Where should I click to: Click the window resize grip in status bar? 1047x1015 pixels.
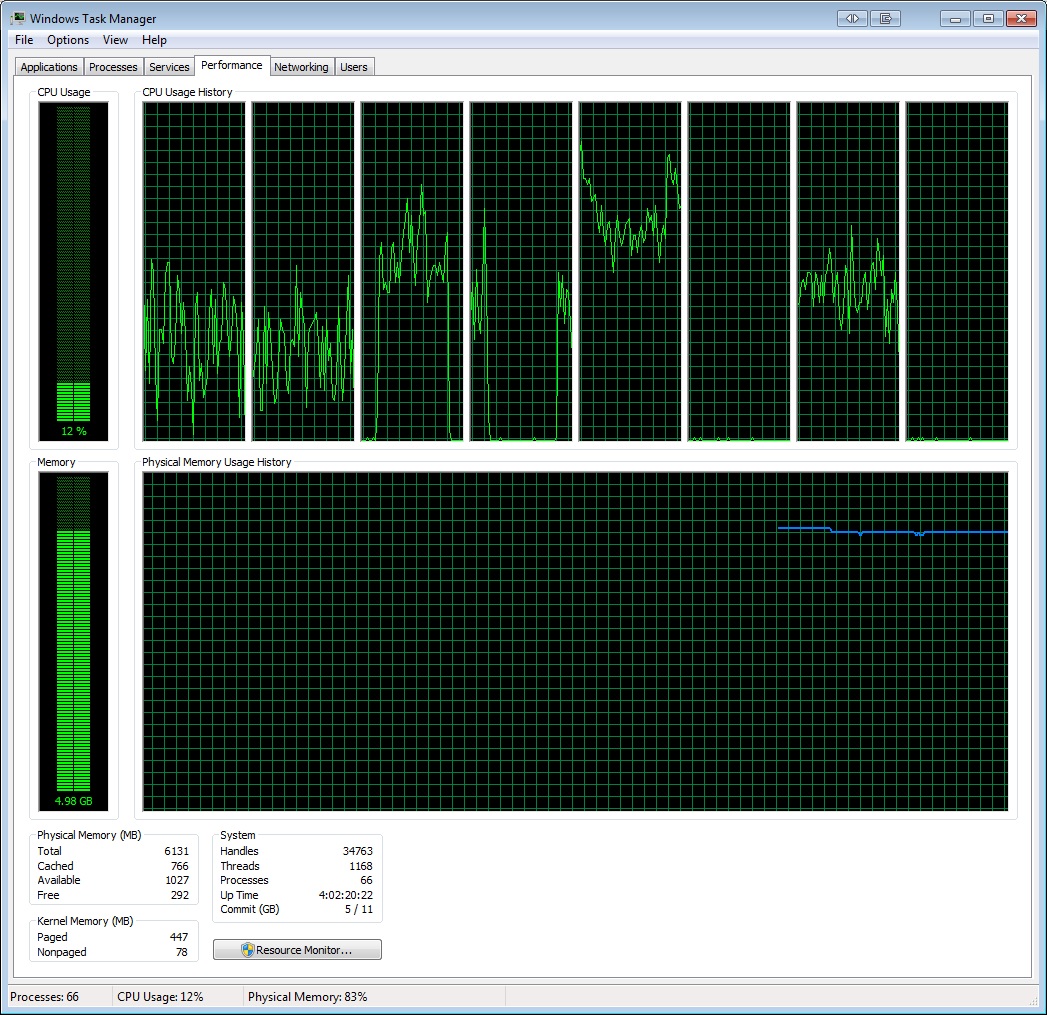[1036, 1000]
